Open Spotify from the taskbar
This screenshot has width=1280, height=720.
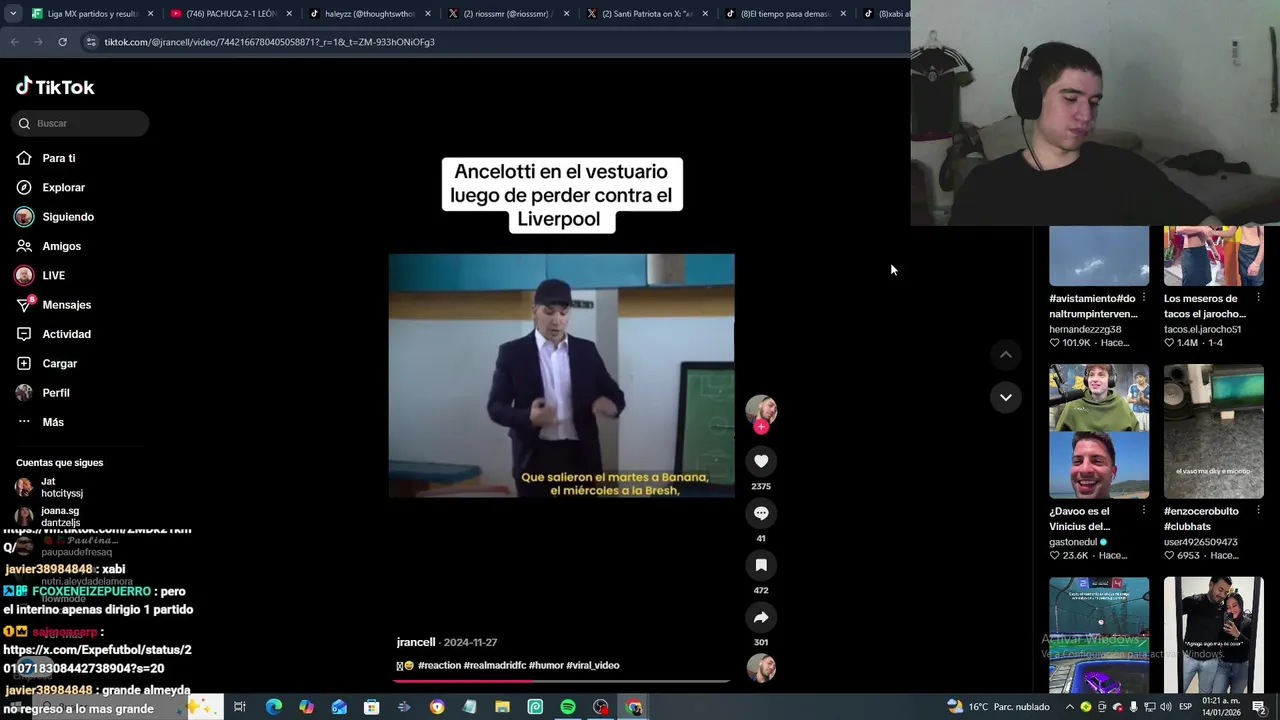pyautogui.click(x=568, y=707)
